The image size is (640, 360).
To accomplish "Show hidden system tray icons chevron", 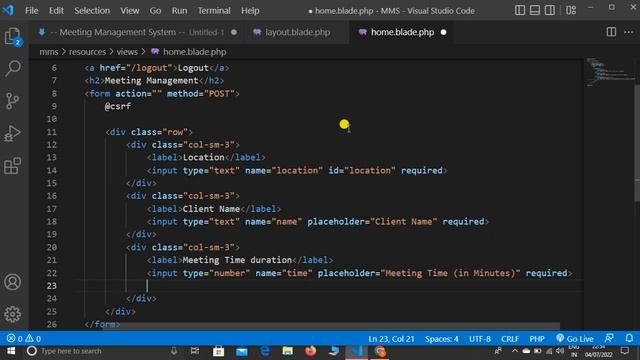I will point(515,351).
